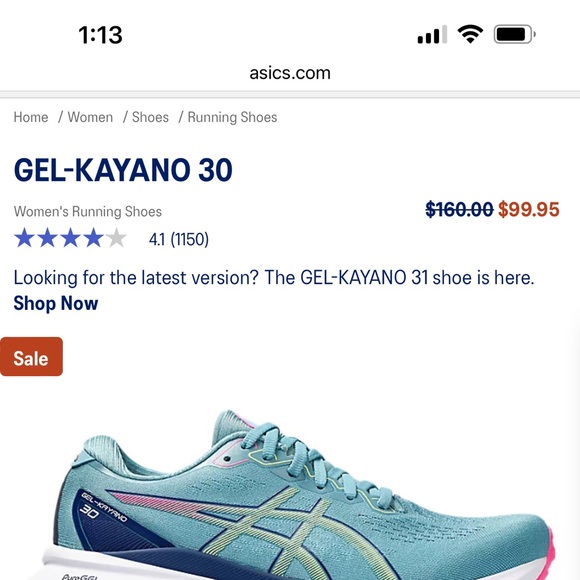Viewport: 580px width, 580px height.
Task: Click the first rating star
Action: click(24, 238)
